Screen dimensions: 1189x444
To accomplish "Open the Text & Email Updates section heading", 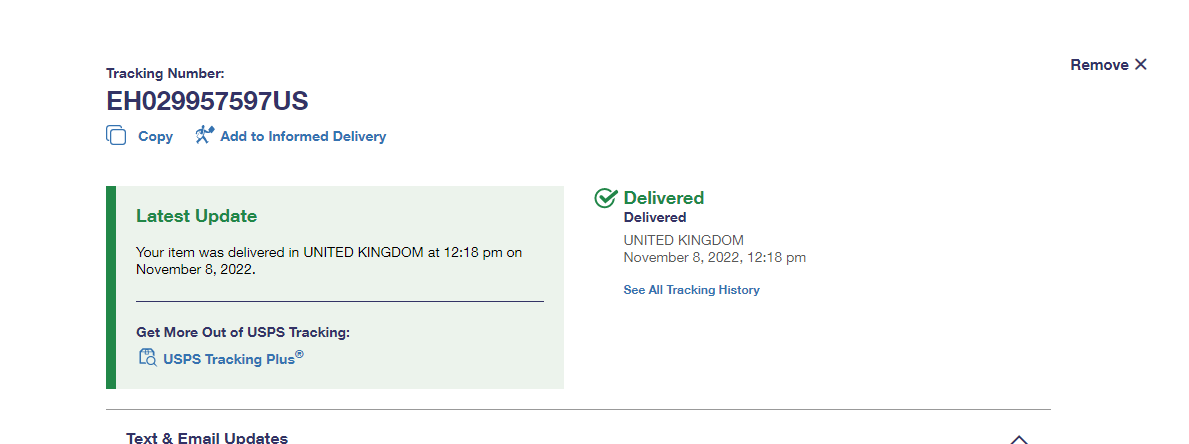I will point(207,438).
